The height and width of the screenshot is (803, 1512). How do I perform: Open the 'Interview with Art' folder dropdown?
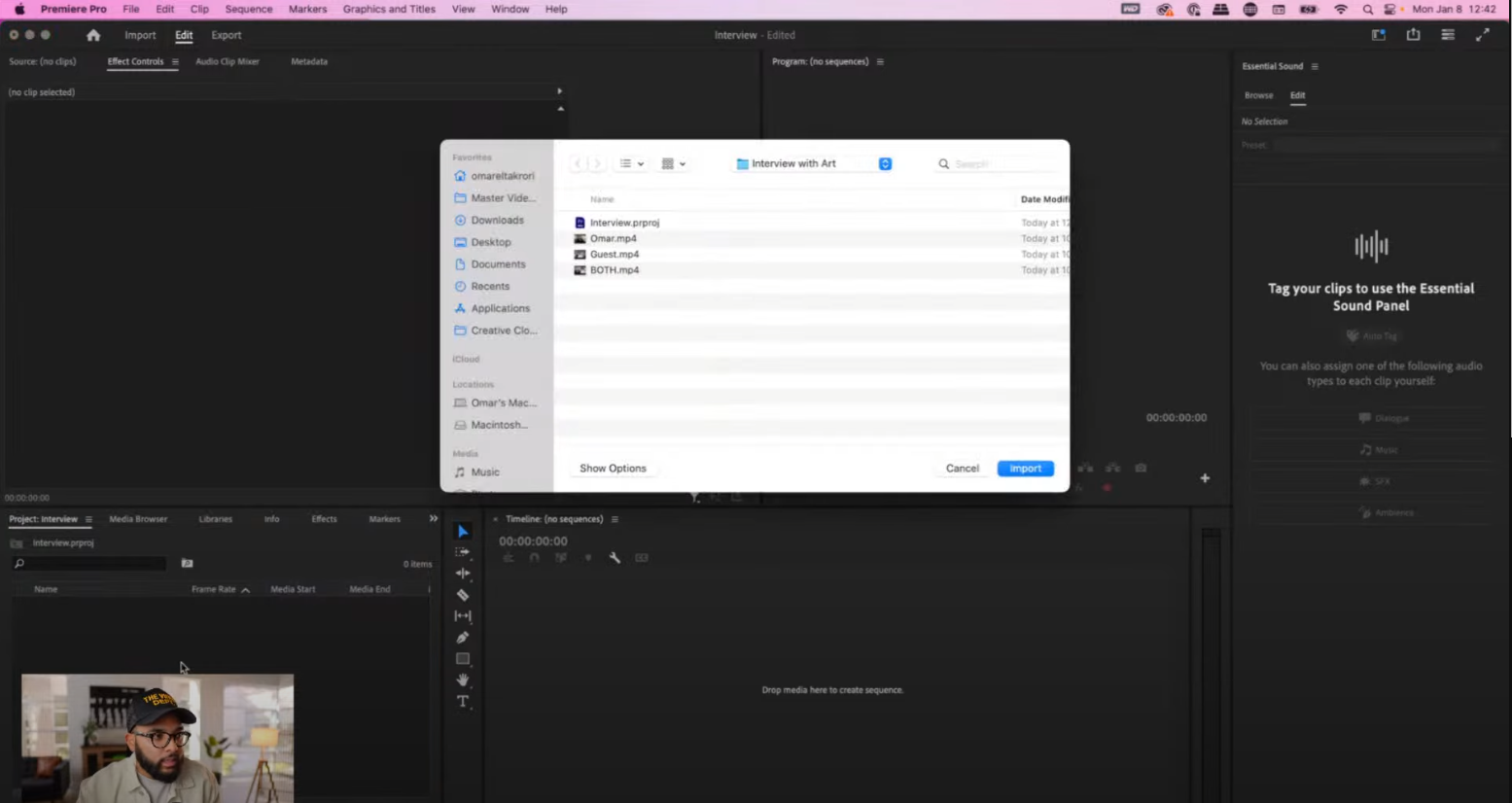pos(814,164)
